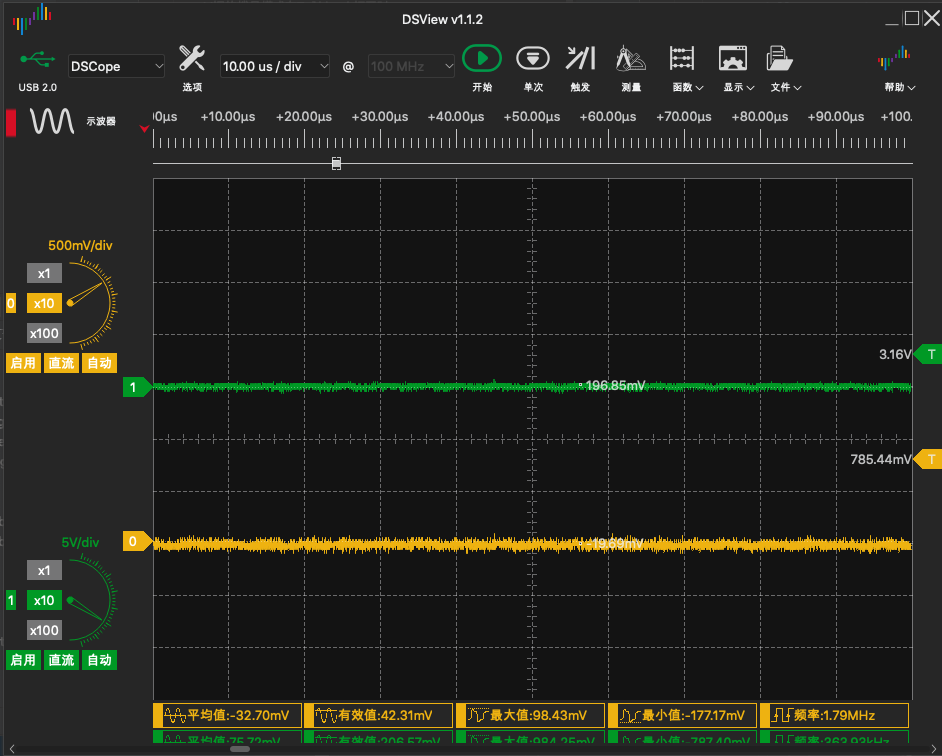Open the File (文件) menu
Viewport: 942px width, 756px height.
(785, 67)
